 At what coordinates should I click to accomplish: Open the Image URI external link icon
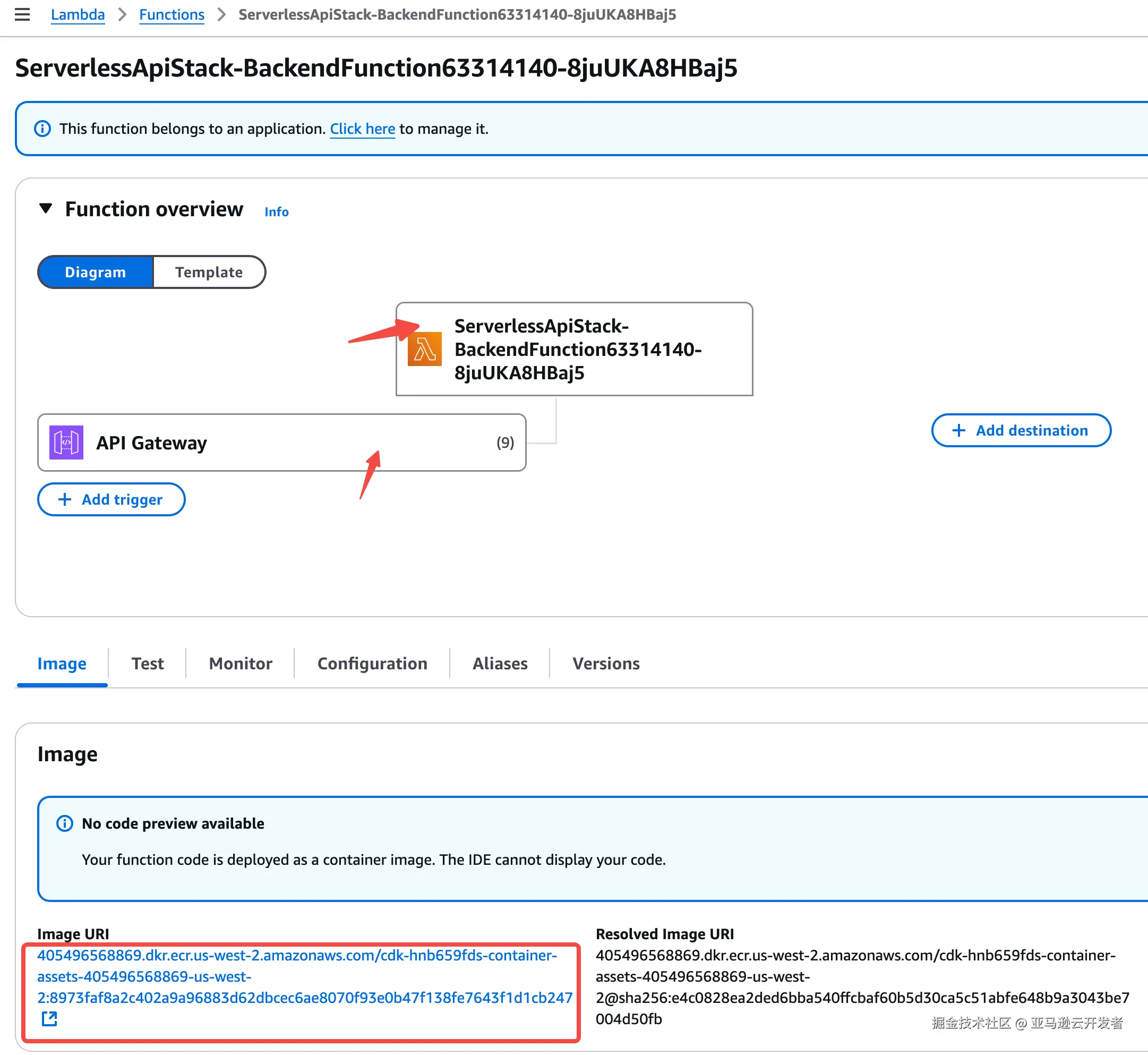click(x=49, y=1019)
